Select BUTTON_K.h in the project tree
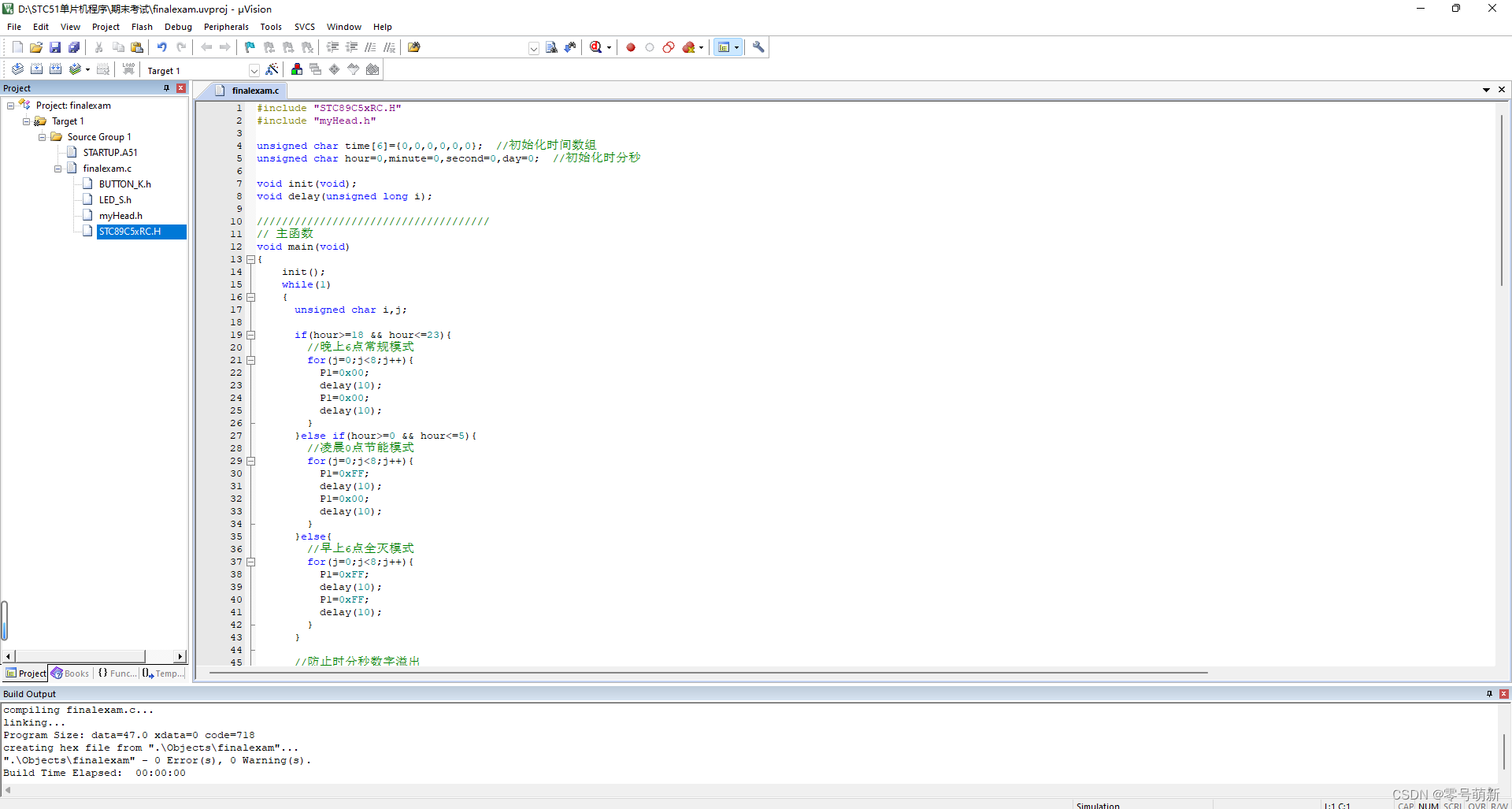Viewport: 1512px width, 809px height. pos(124,184)
